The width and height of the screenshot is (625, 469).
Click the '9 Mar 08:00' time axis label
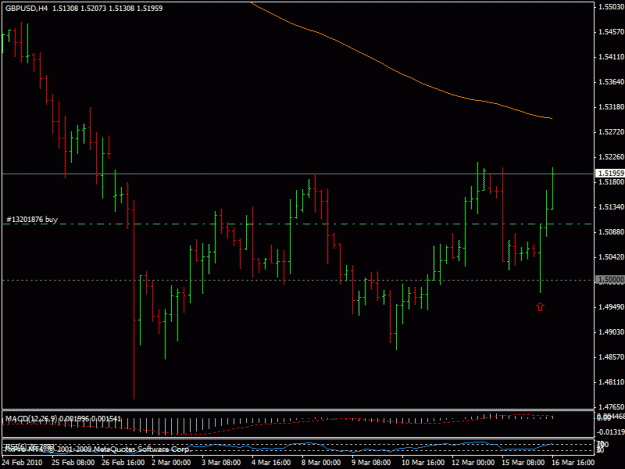tap(371, 462)
